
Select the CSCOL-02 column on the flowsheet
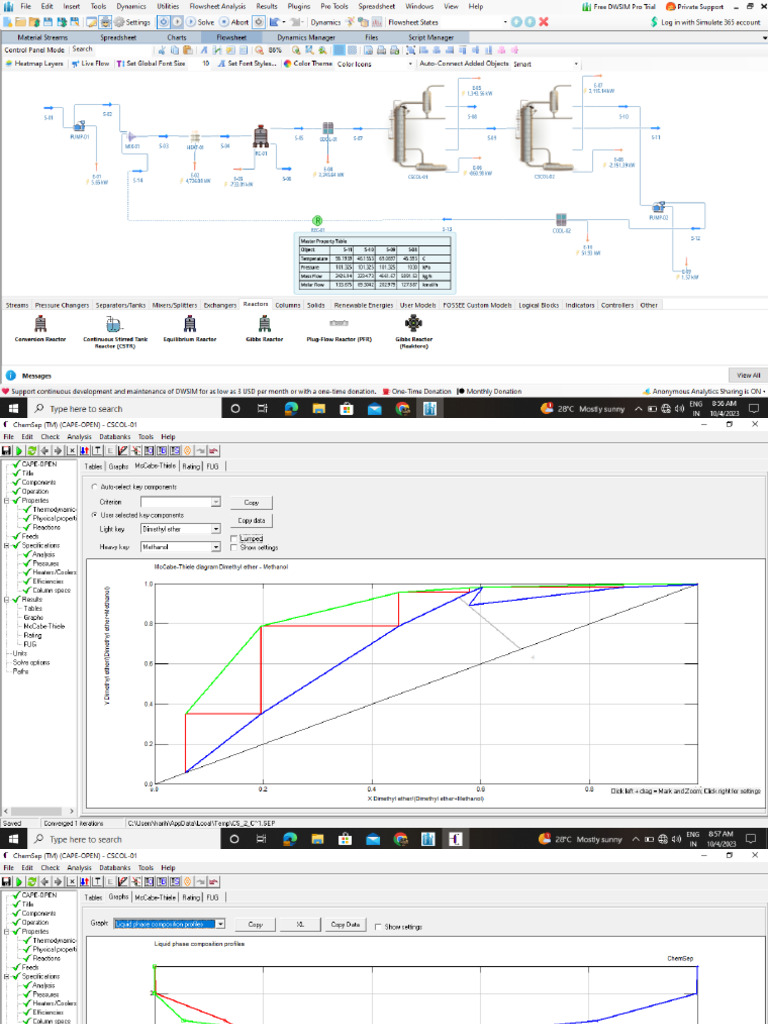[x=545, y=131]
